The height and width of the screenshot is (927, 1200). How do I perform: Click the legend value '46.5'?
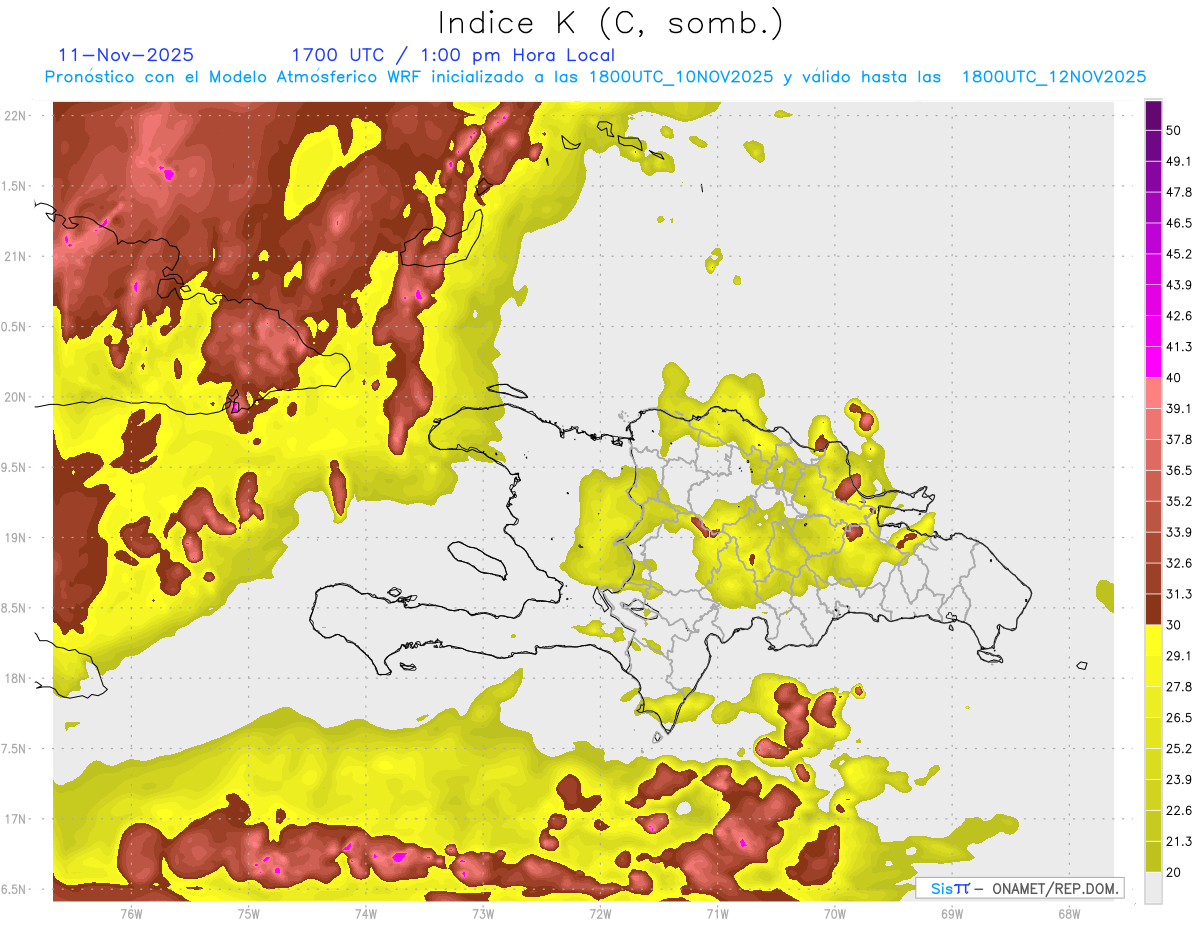click(x=1179, y=223)
